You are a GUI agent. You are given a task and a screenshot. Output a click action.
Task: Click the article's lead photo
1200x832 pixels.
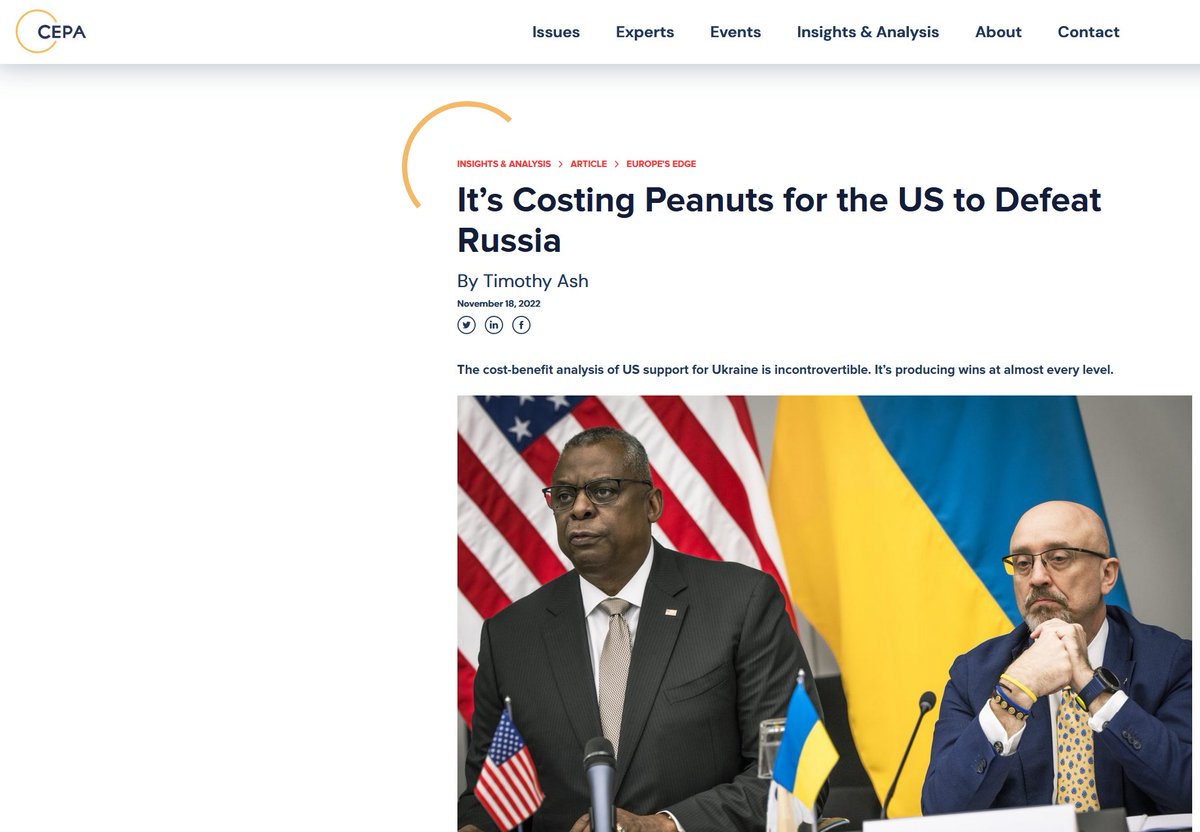[x=824, y=613]
